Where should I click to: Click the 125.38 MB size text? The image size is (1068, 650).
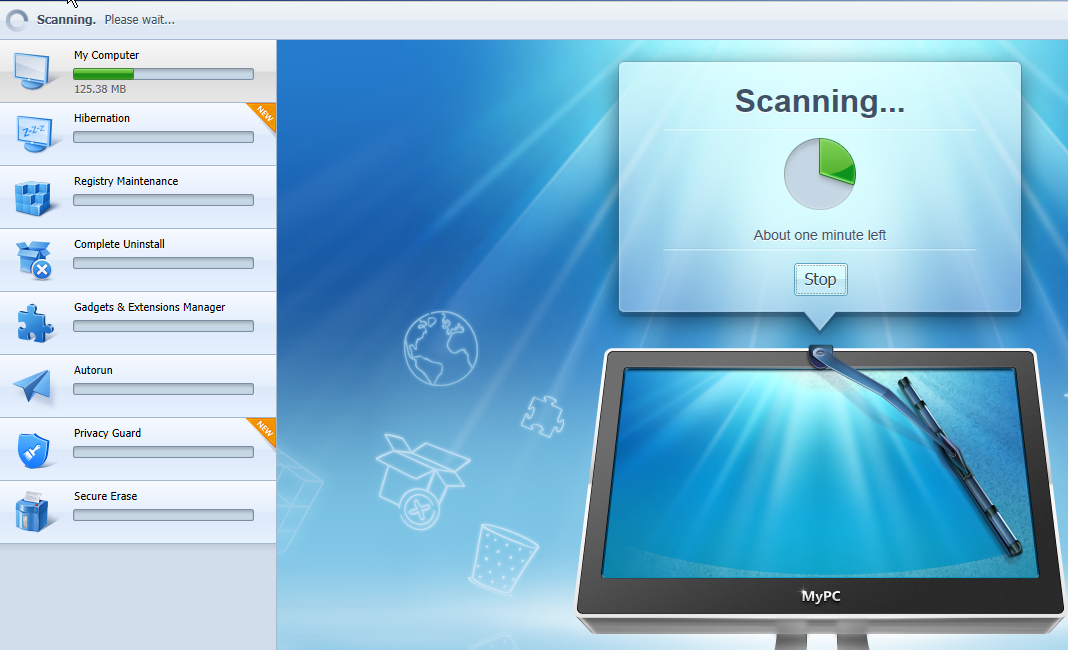(100, 89)
